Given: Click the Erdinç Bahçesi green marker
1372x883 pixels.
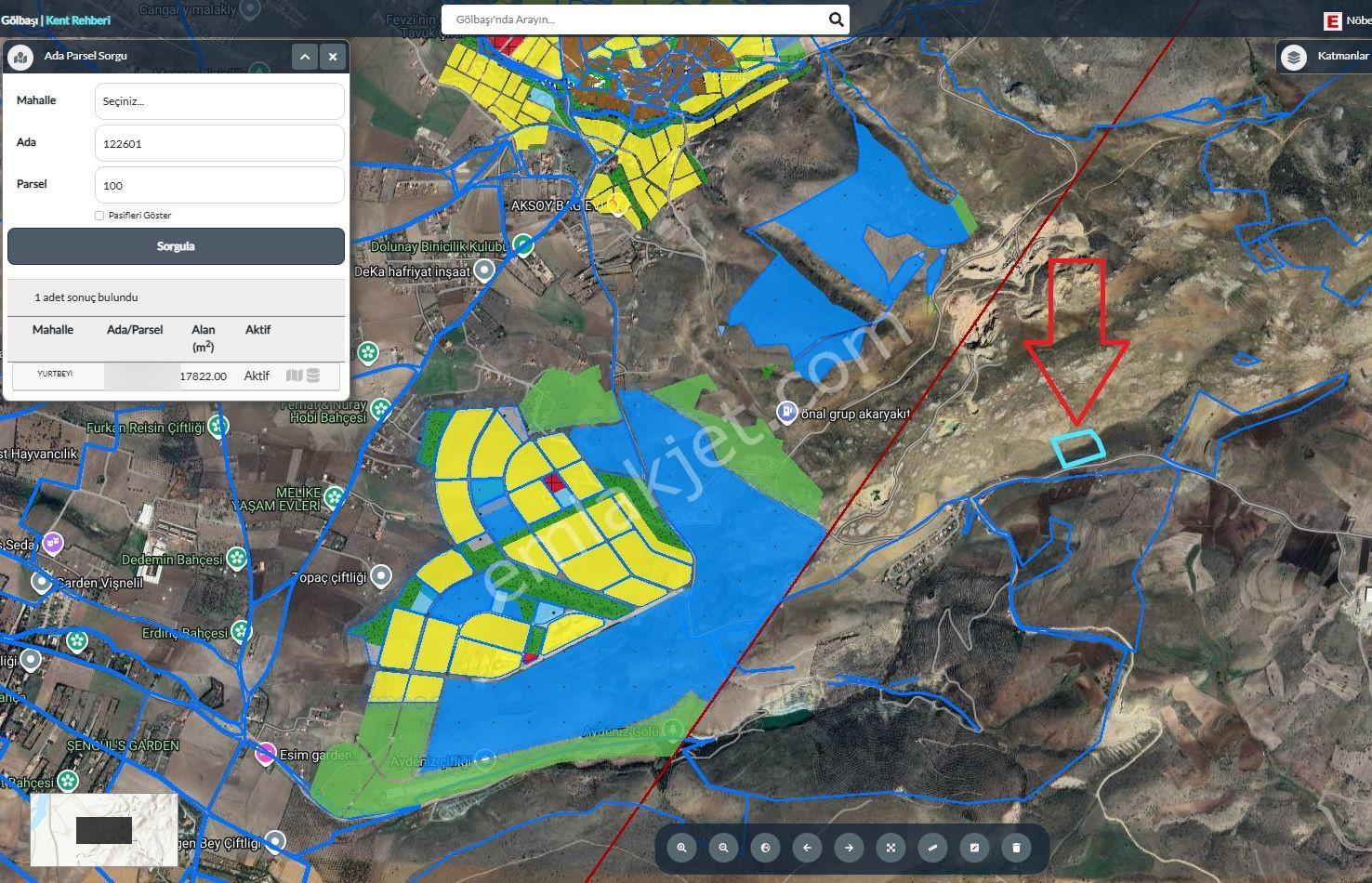Looking at the screenshot, I should pos(242,632).
